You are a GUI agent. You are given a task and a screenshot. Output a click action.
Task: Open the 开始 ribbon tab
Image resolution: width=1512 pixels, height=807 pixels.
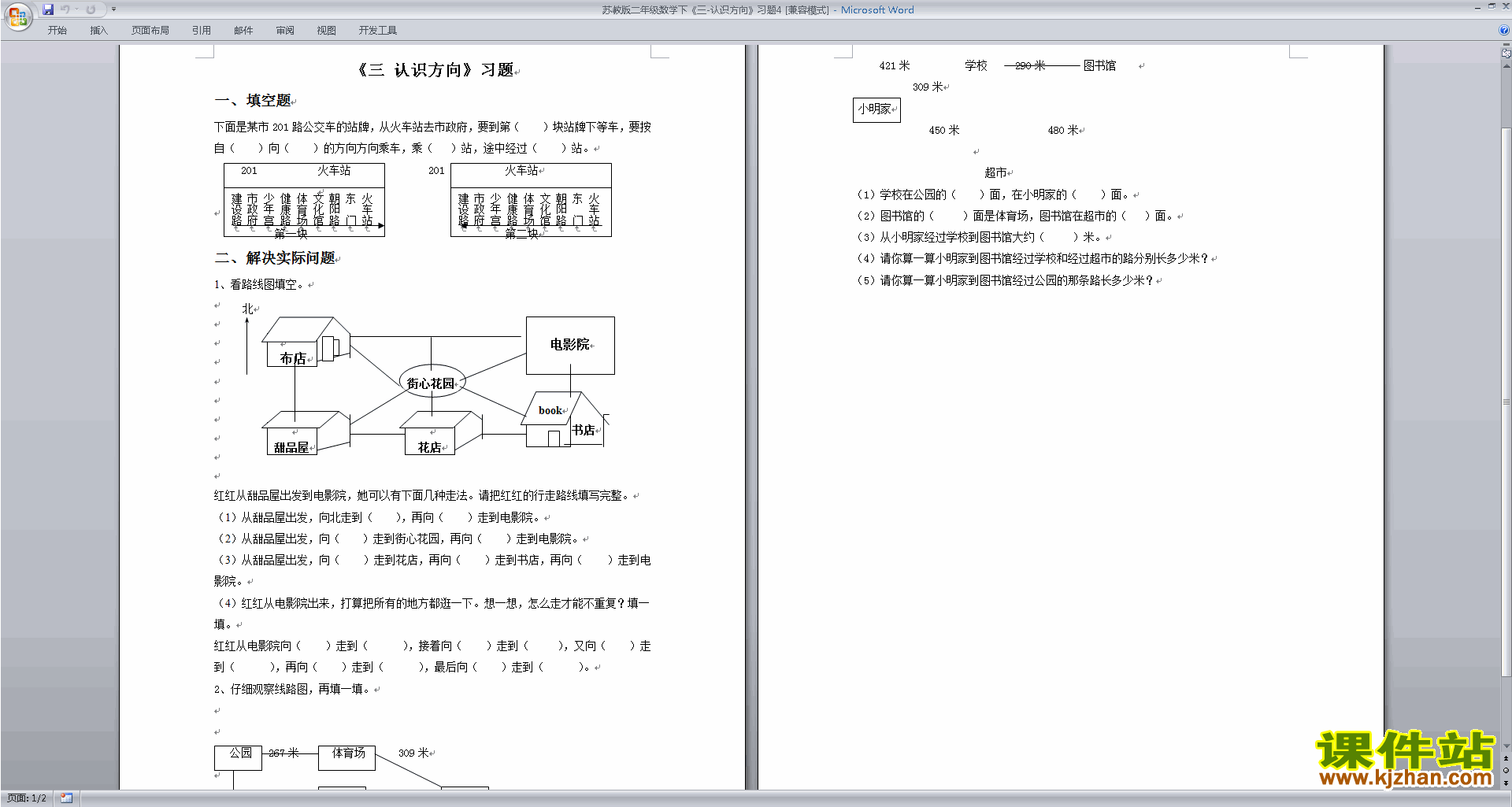tap(57, 31)
